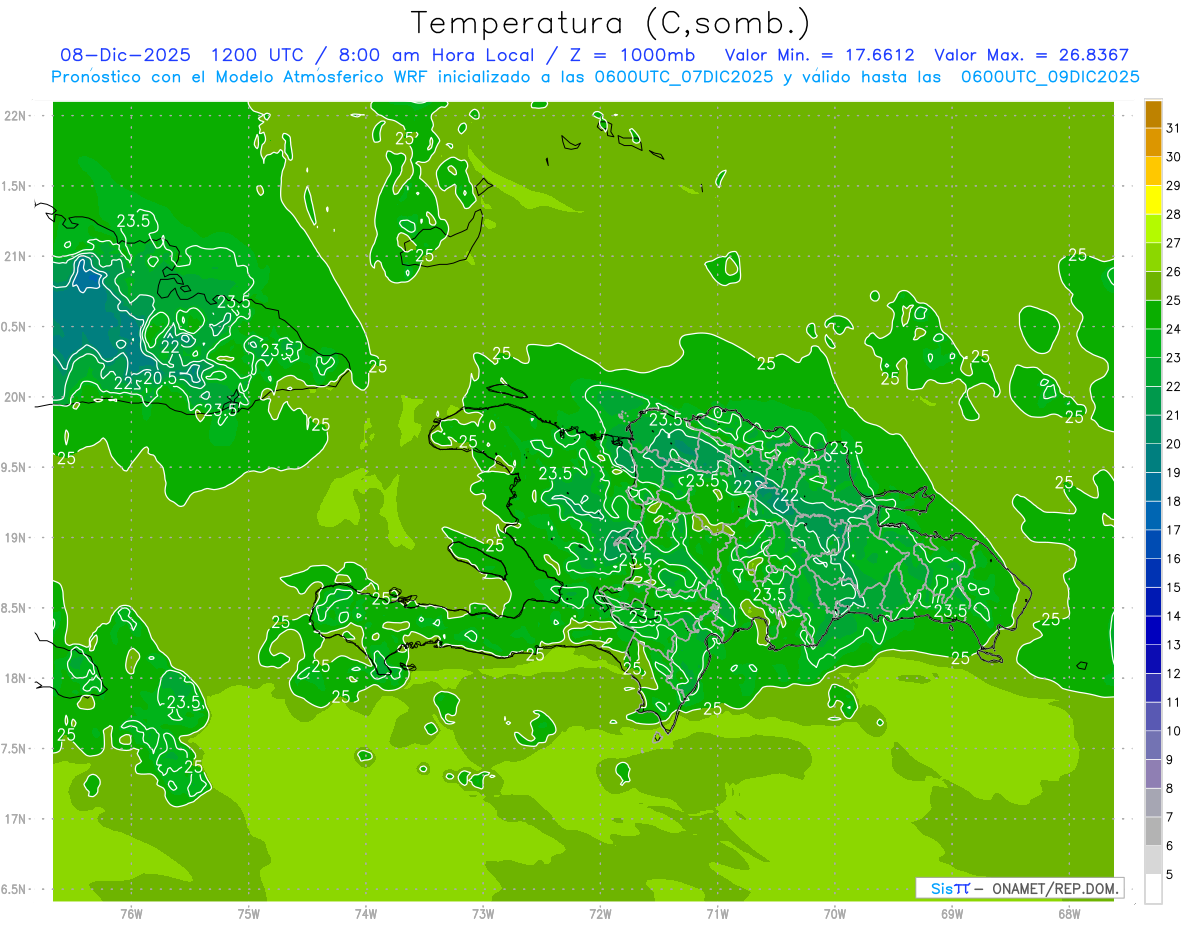This screenshot has height=927, width=1200.
Task: Click the "Temperatura (C,somb.)" map title
Action: pos(611,23)
